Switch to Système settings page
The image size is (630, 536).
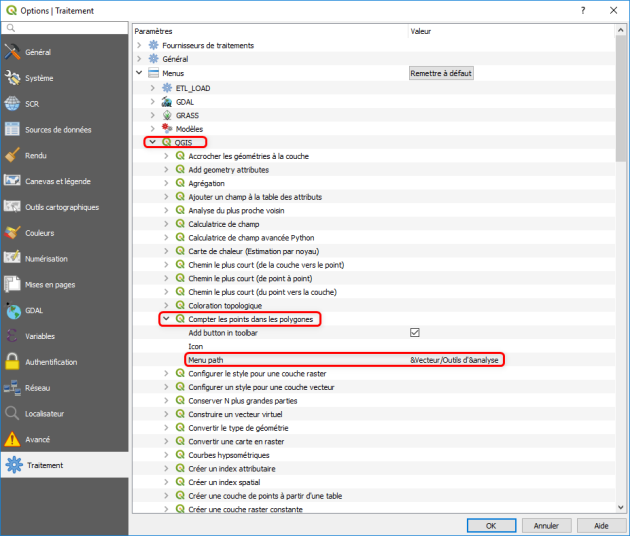tap(64, 78)
